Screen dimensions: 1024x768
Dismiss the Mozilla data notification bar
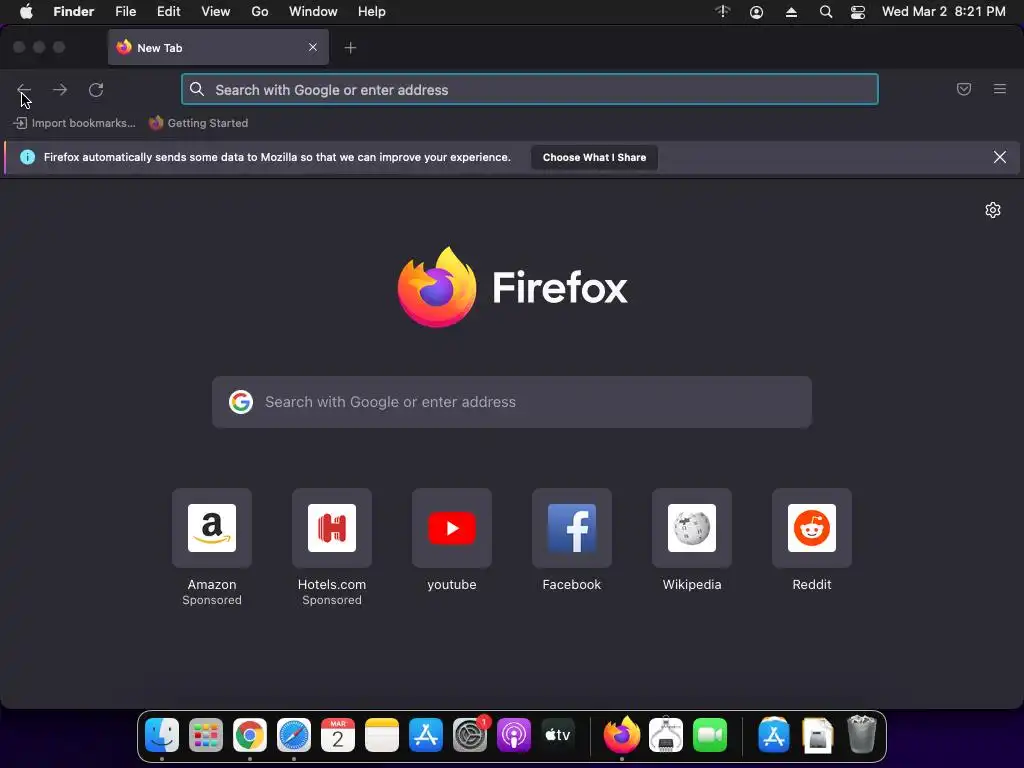pyautogui.click(x=1000, y=157)
